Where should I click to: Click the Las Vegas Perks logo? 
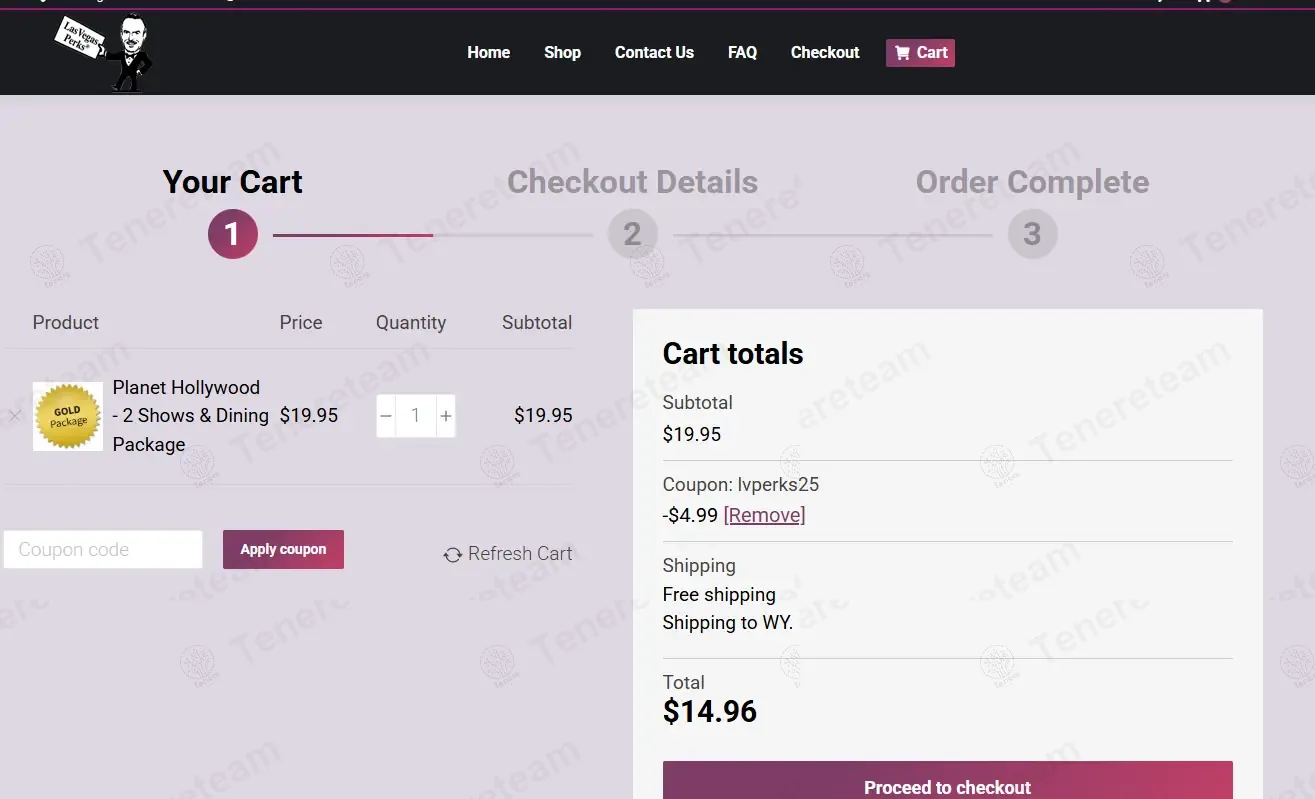(103, 53)
